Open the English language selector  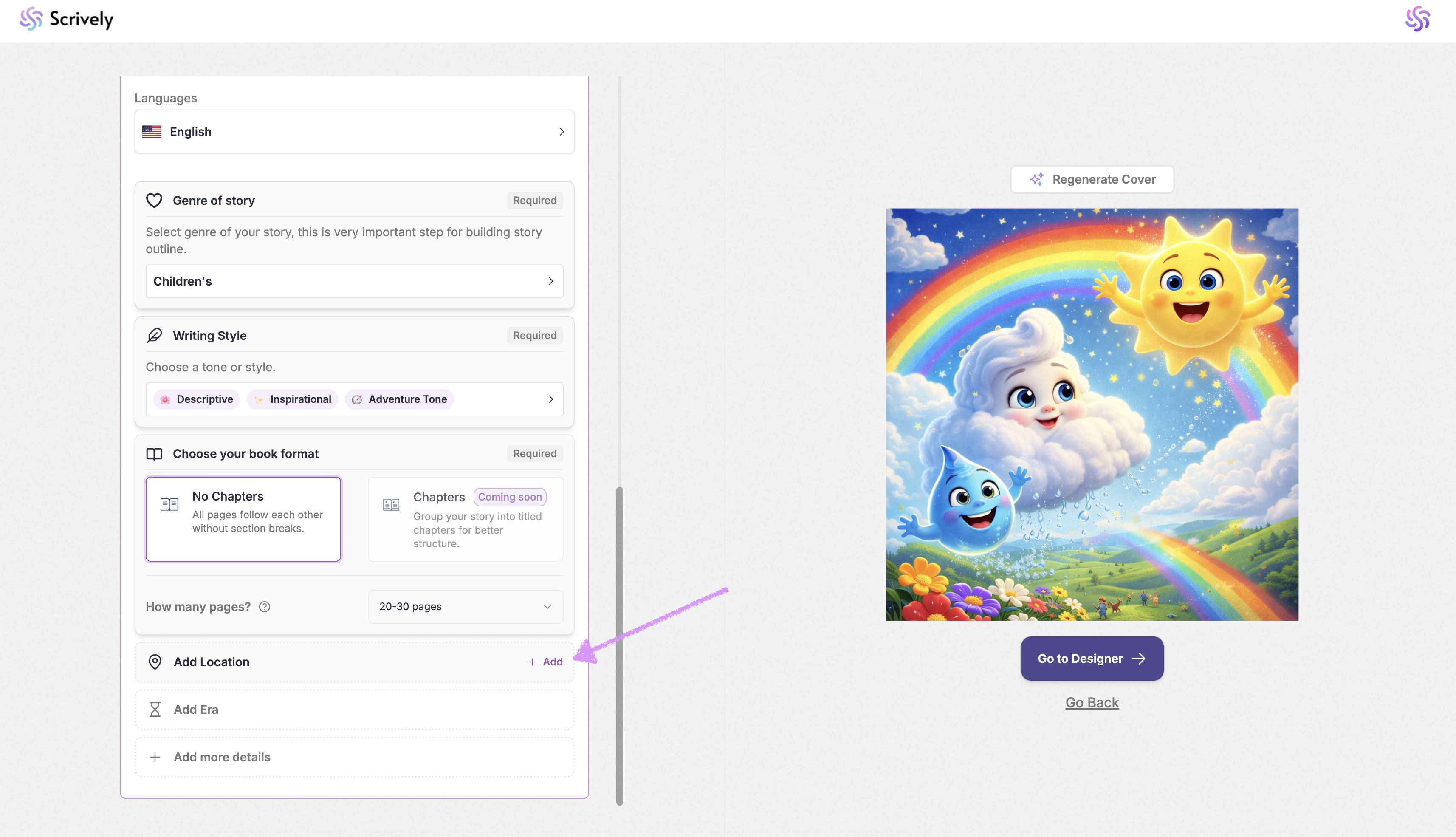(x=354, y=132)
